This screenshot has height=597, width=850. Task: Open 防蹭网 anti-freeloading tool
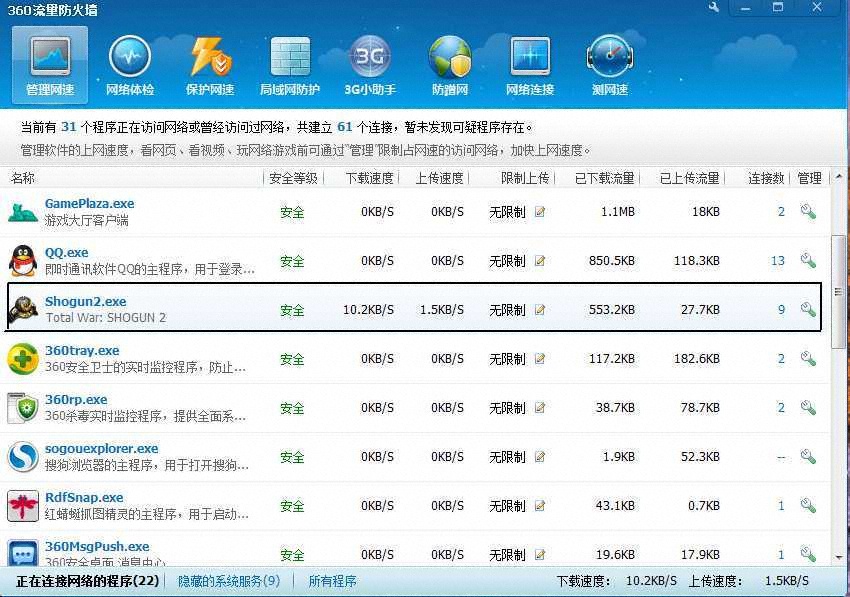click(450, 65)
